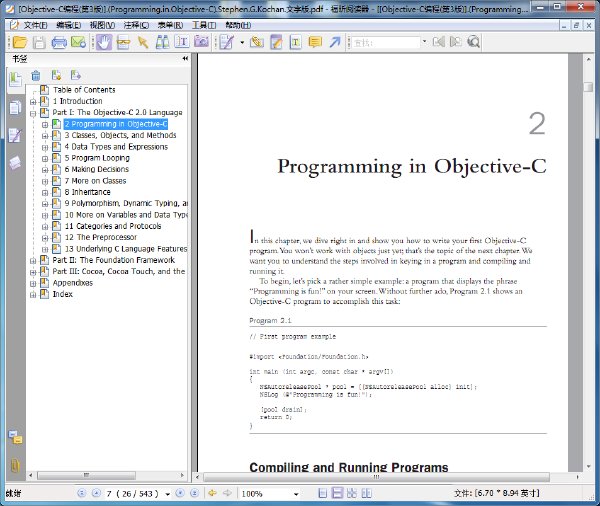Delete bookmark using the trash icon

(36, 75)
